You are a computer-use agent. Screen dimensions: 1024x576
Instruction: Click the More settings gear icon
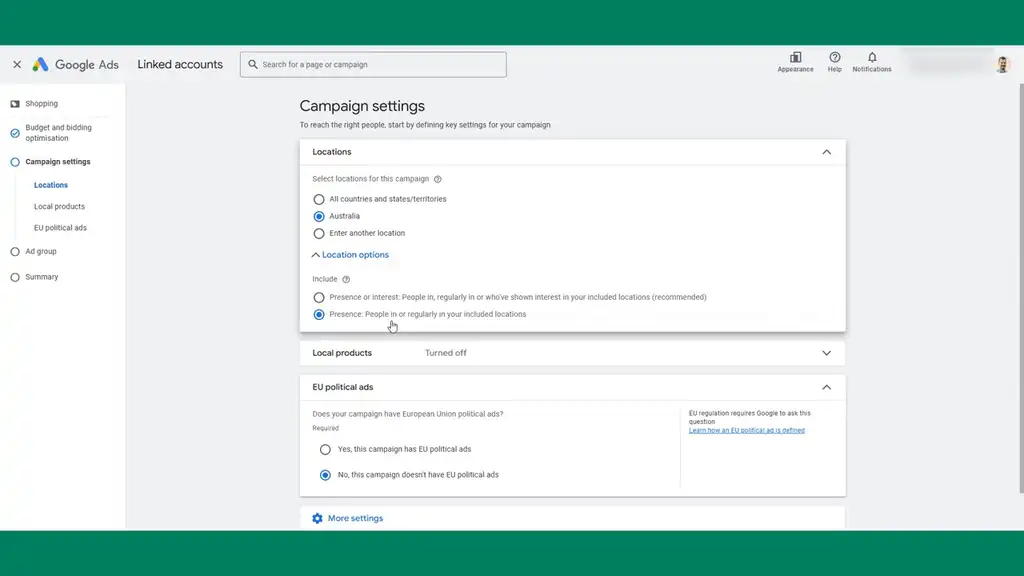coord(318,518)
